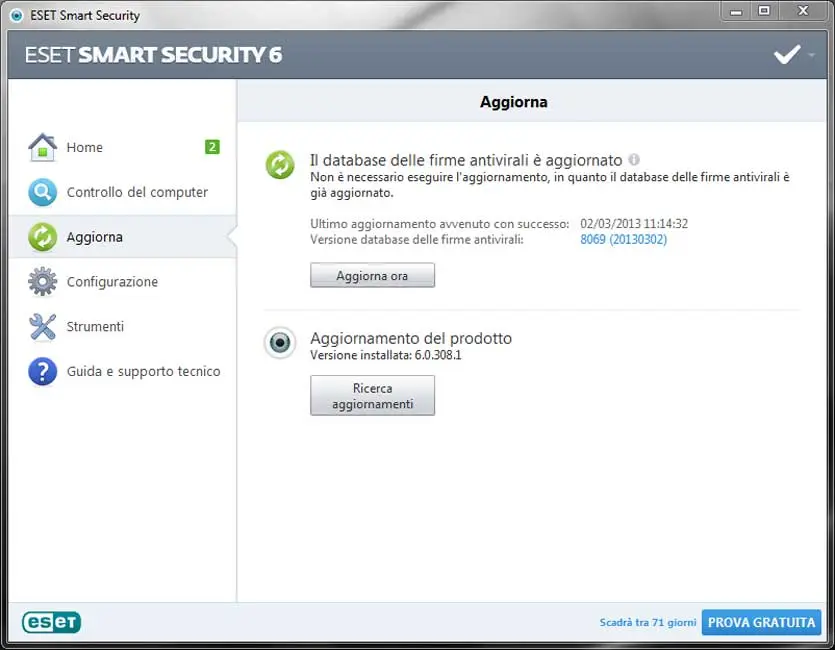The height and width of the screenshot is (650, 835).
Task: Click the Aggiorna ora button
Action: (x=372, y=275)
